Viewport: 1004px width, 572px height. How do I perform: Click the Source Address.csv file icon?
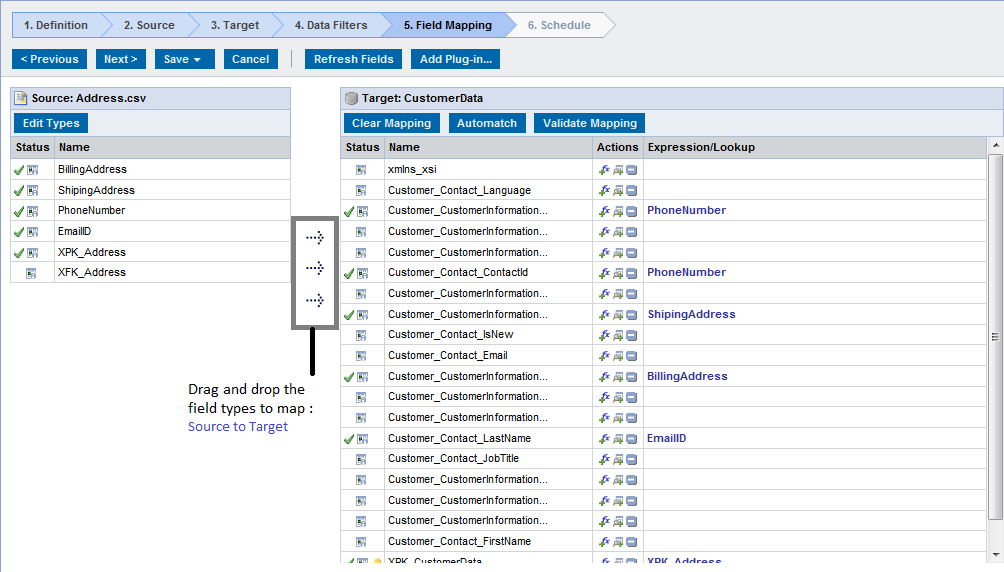pyautogui.click(x=21, y=98)
